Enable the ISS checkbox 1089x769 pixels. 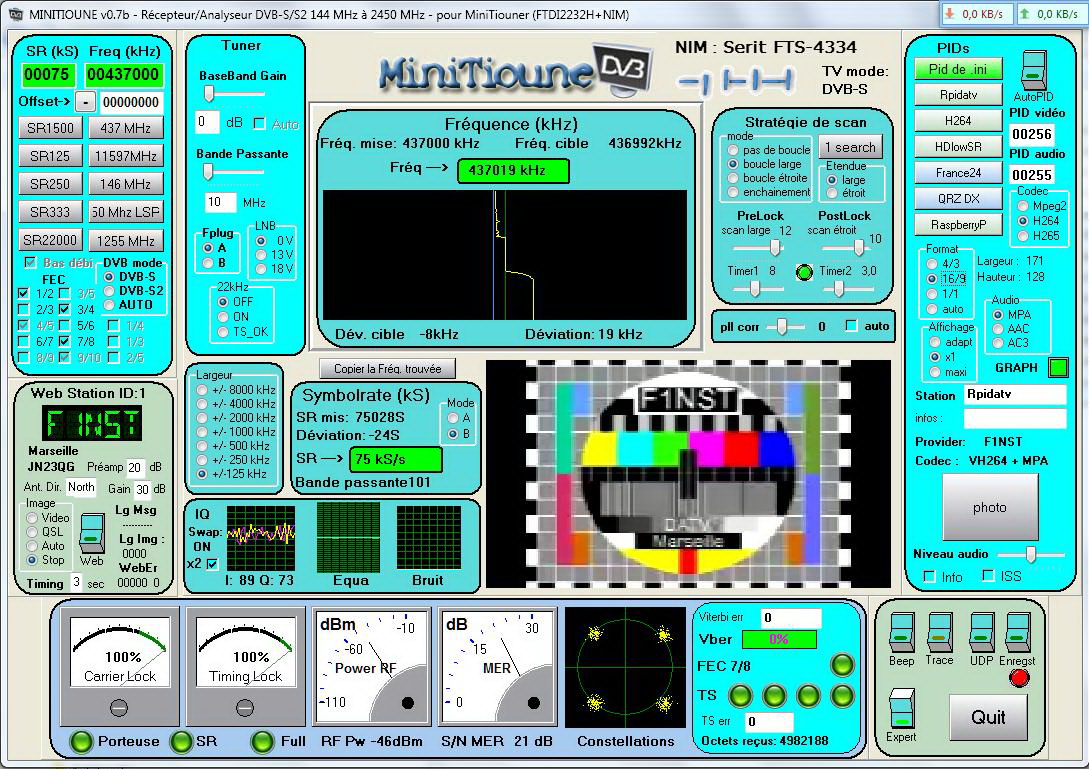tap(988, 576)
